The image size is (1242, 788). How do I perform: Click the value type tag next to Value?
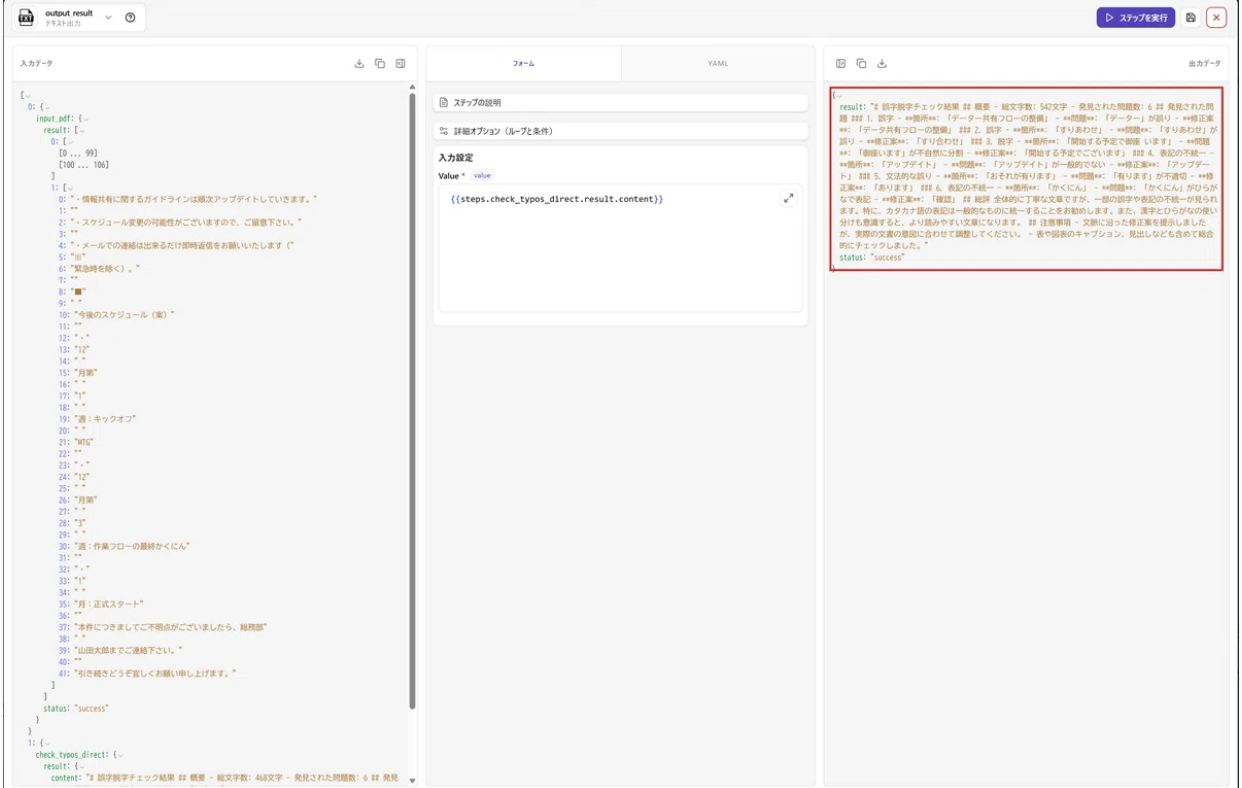point(482,175)
